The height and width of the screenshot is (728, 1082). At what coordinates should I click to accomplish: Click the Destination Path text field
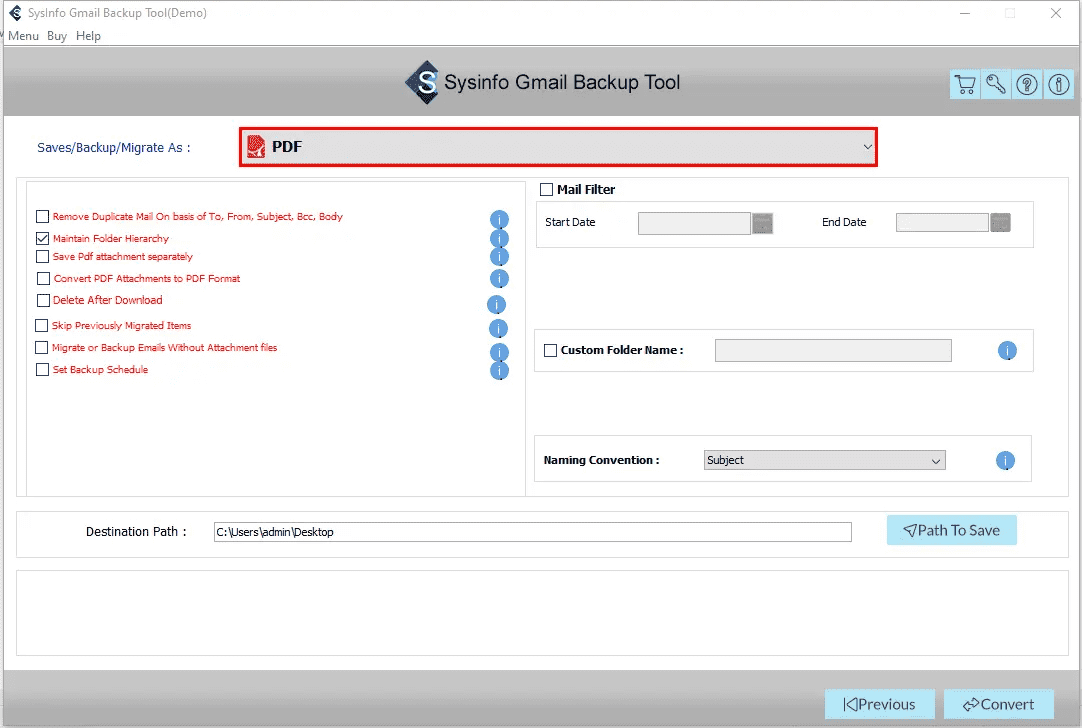click(x=533, y=532)
